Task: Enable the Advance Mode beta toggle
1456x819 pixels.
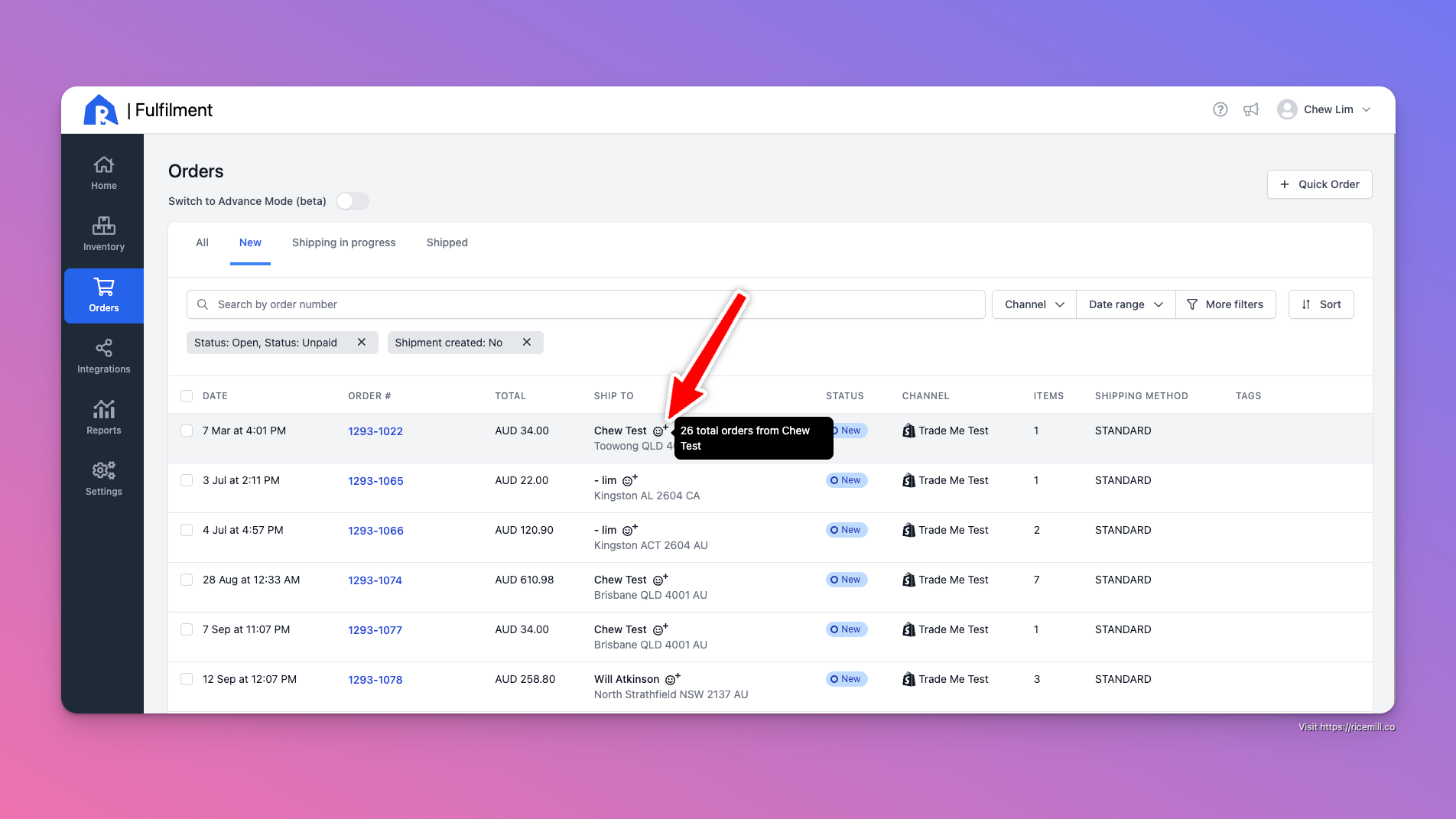Action: point(353,201)
